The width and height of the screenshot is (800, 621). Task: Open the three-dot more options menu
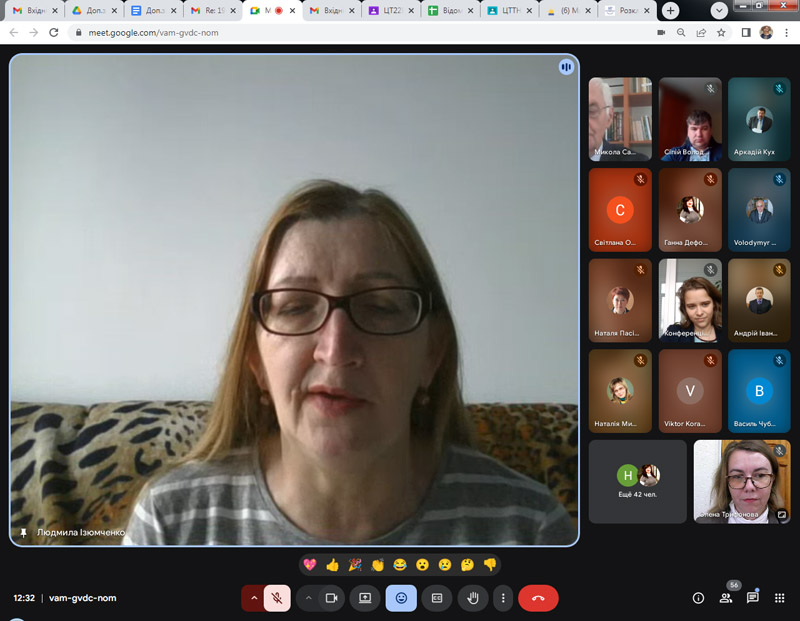[503, 598]
